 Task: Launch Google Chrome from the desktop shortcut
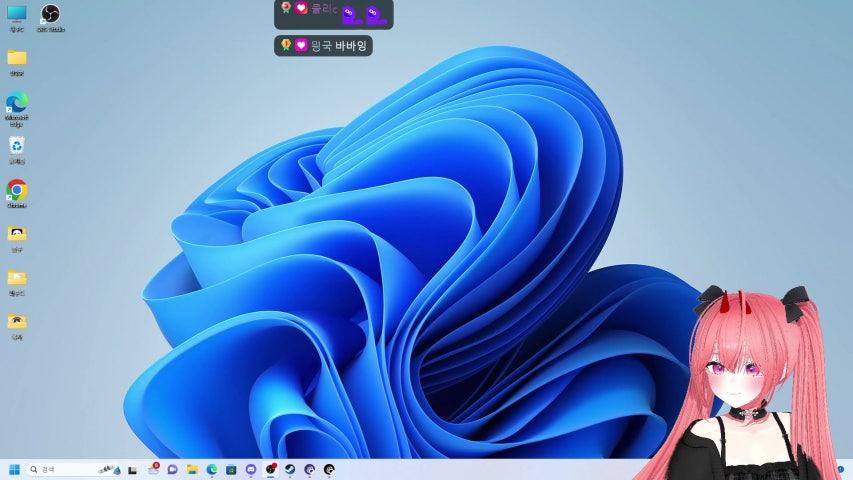click(x=17, y=189)
